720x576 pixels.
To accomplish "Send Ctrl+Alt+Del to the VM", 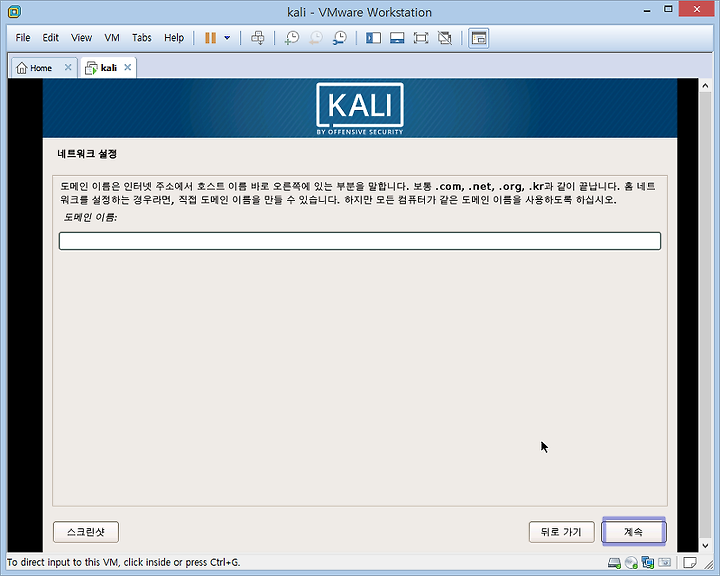I will coord(258,38).
